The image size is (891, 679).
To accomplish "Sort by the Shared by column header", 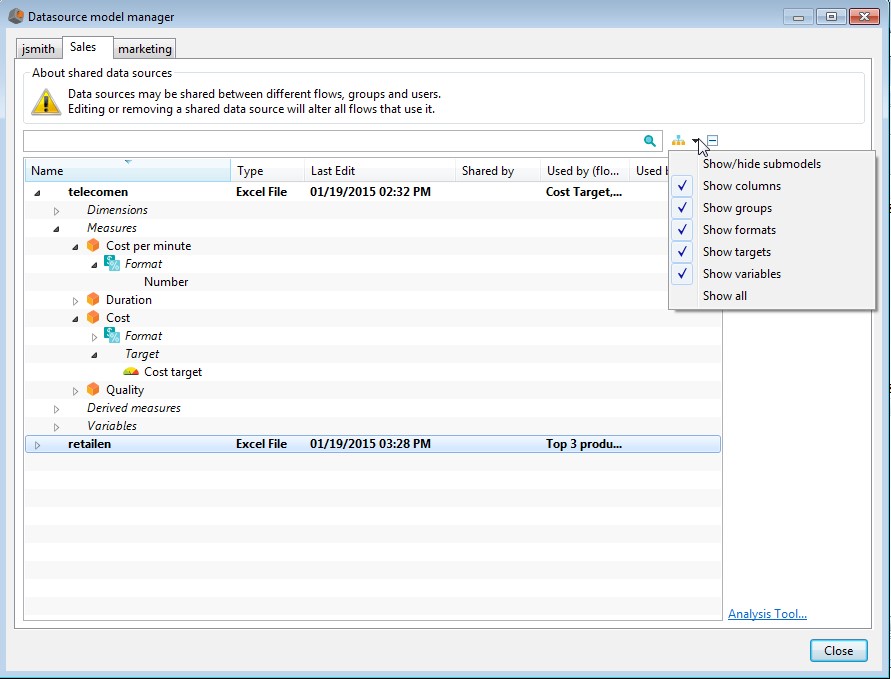I will 498,170.
